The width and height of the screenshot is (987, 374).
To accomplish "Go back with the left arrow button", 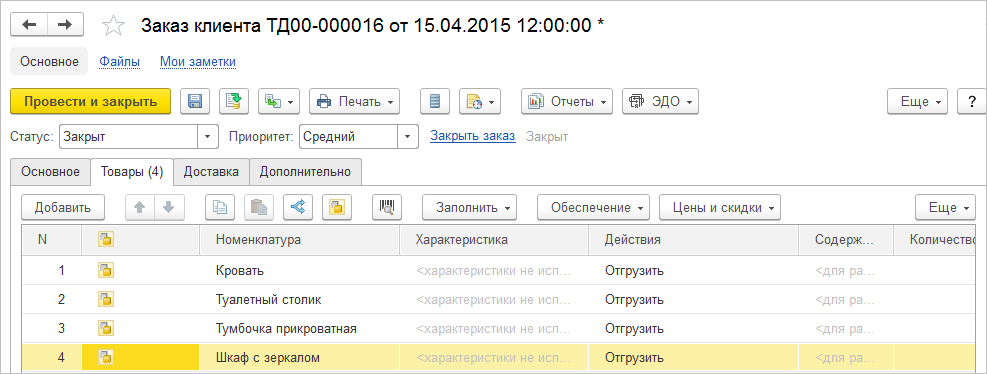I will (29, 25).
